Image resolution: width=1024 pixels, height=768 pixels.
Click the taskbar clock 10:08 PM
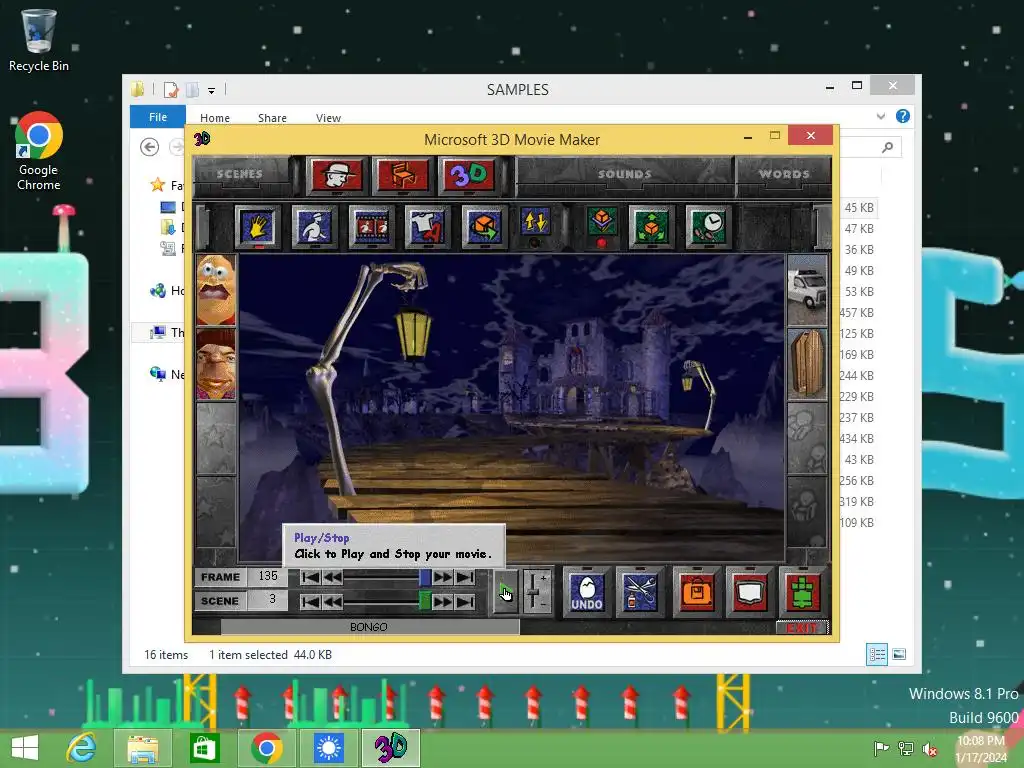point(981,741)
